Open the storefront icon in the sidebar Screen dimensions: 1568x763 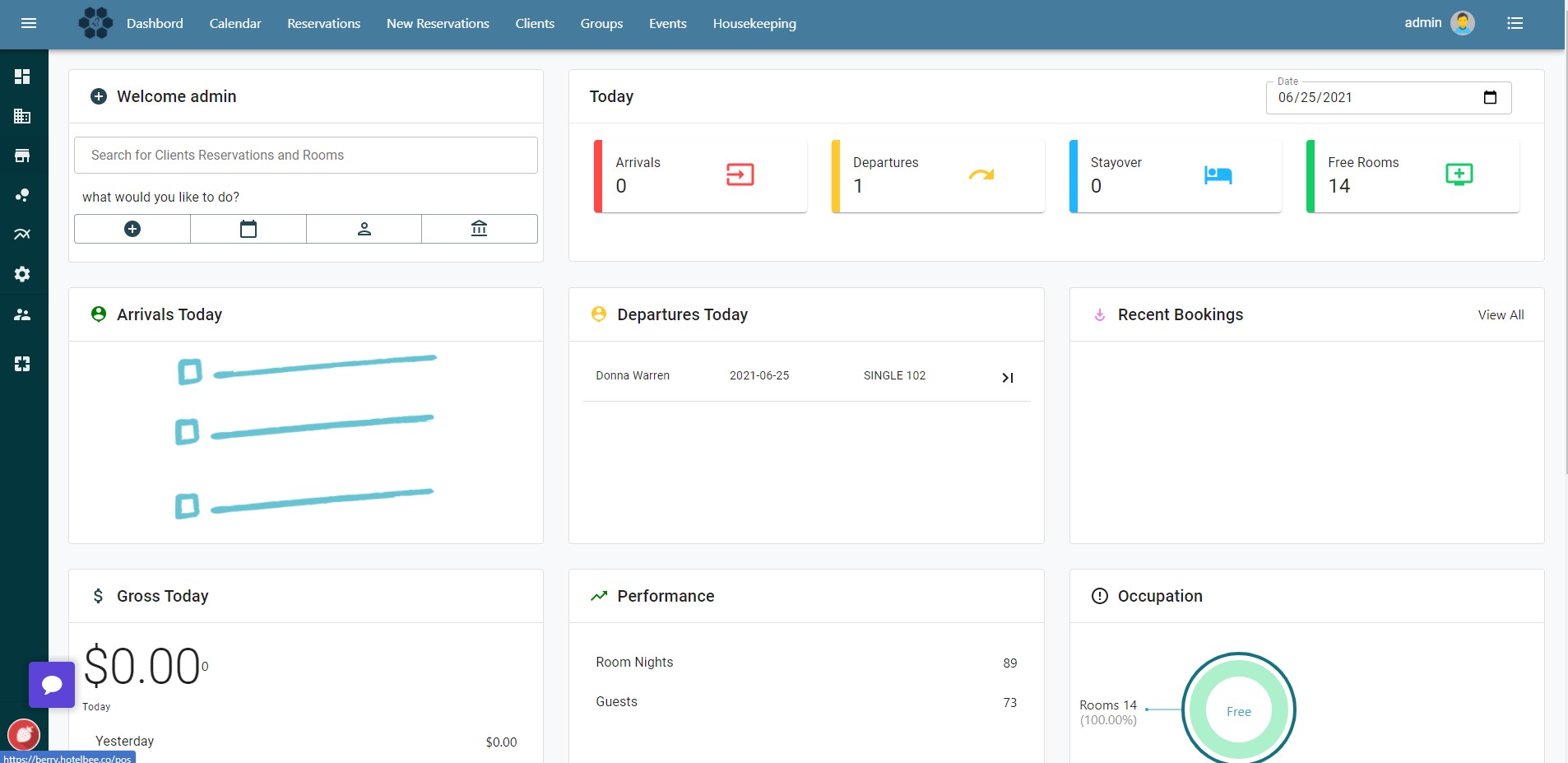click(22, 155)
